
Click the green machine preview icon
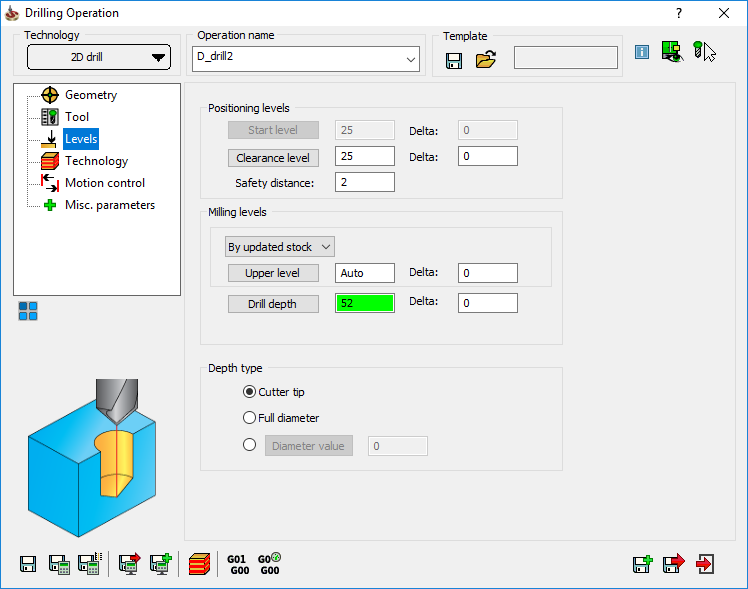tap(672, 51)
